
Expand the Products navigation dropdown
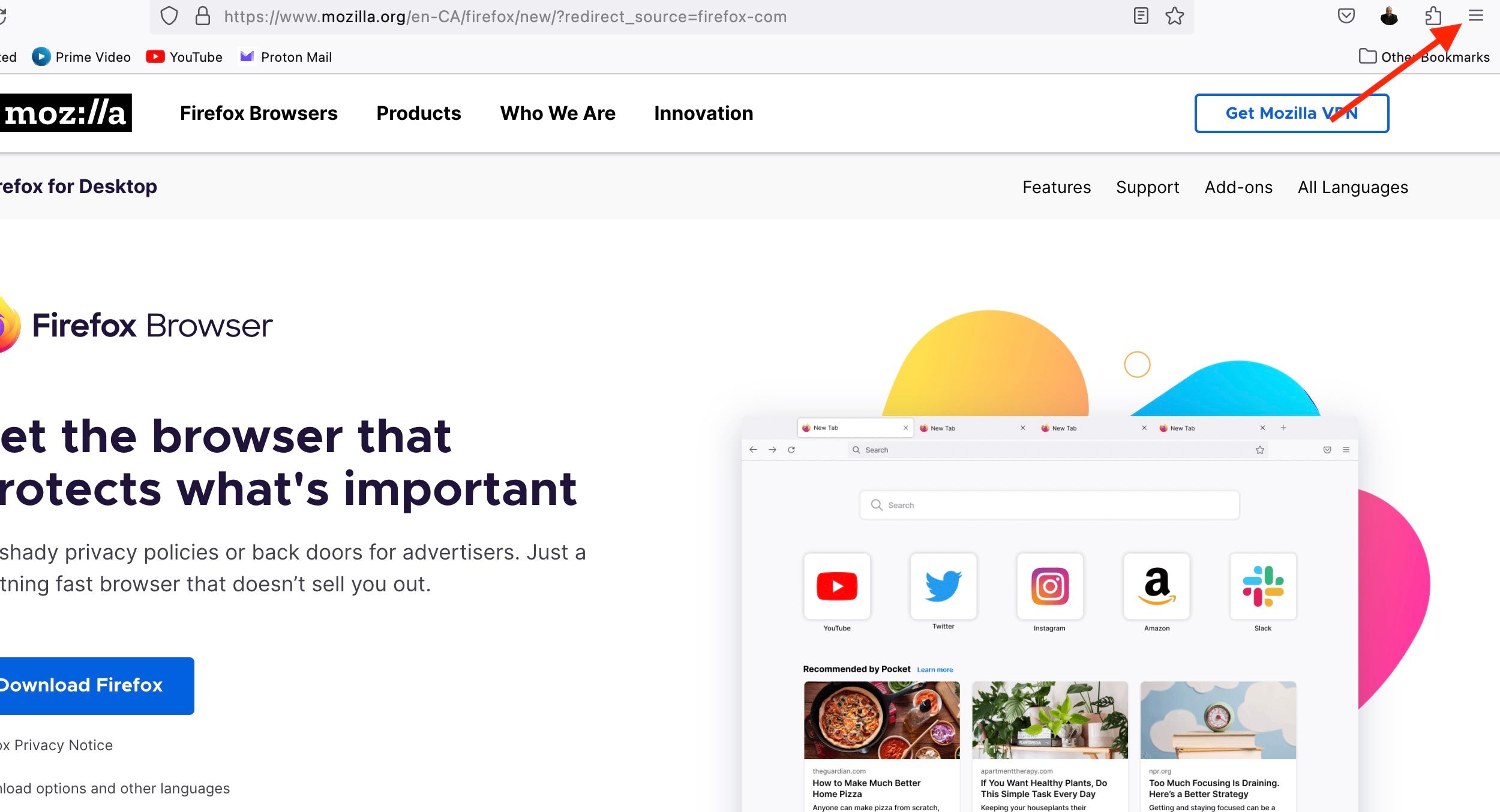[x=418, y=113]
